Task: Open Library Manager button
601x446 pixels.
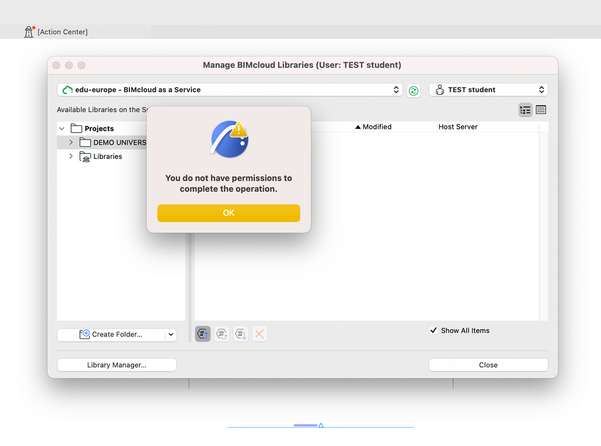Action: (x=117, y=365)
